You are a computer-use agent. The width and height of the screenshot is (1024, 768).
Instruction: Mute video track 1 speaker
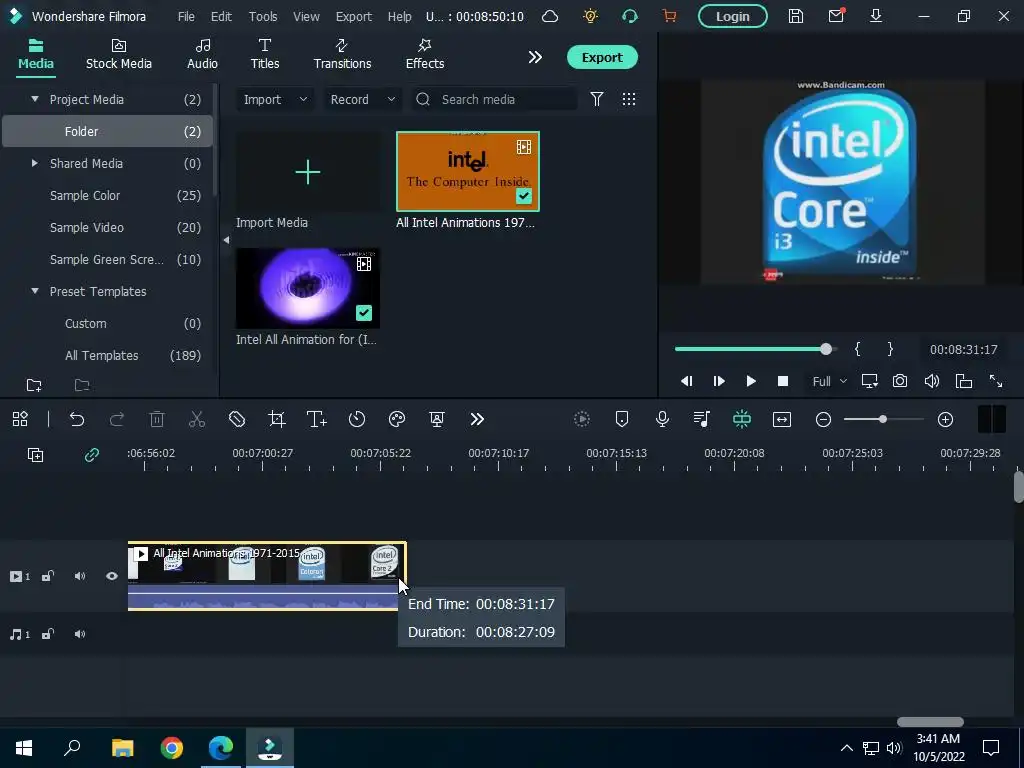(x=80, y=576)
